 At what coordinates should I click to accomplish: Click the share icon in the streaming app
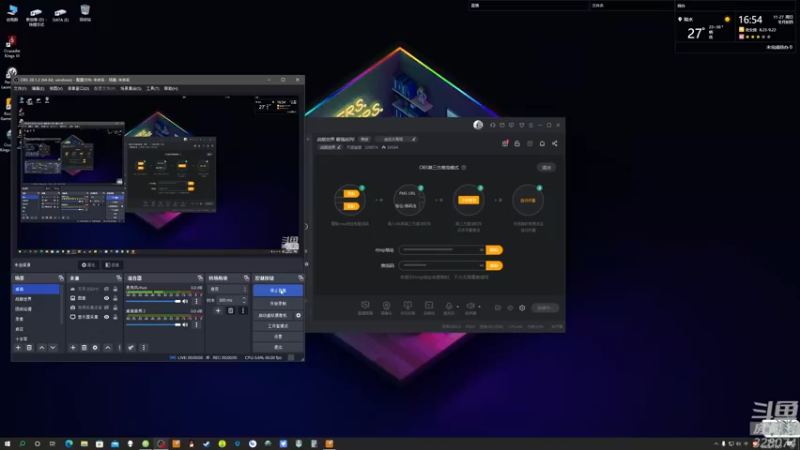coord(555,143)
